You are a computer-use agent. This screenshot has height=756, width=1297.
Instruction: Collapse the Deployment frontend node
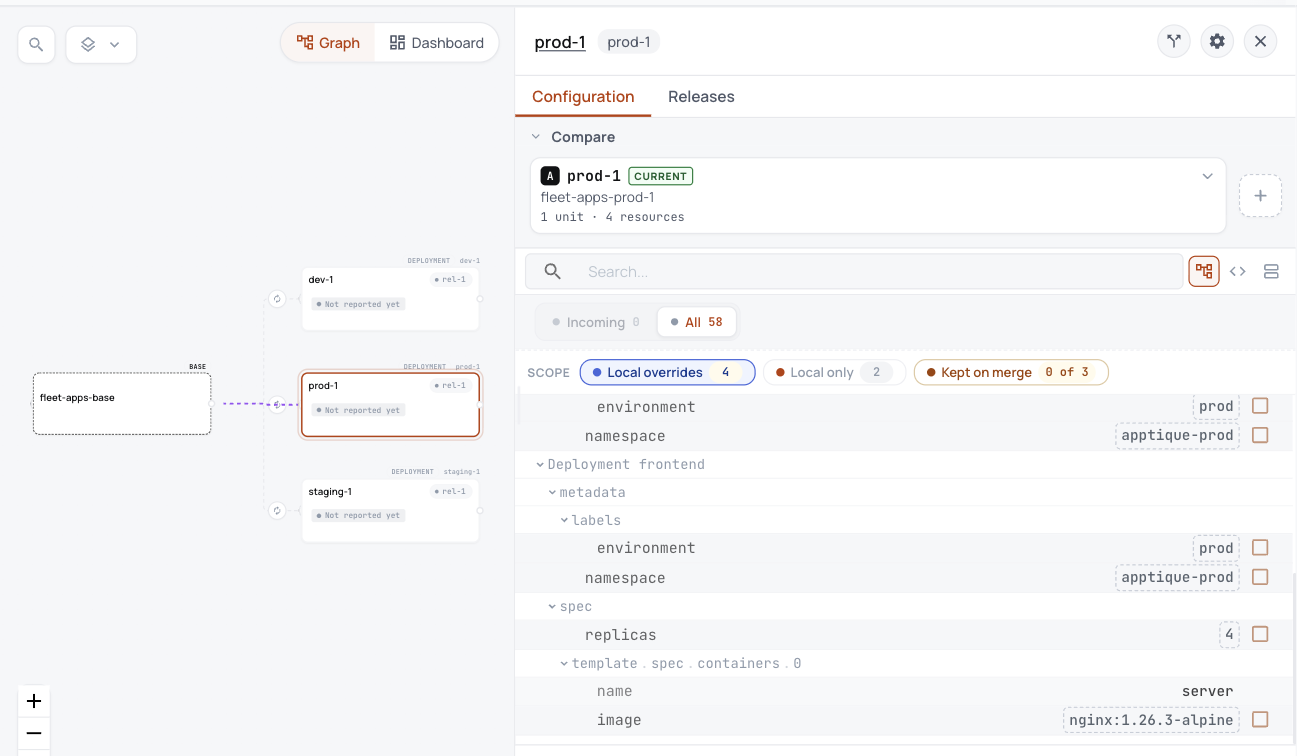[x=540, y=465]
